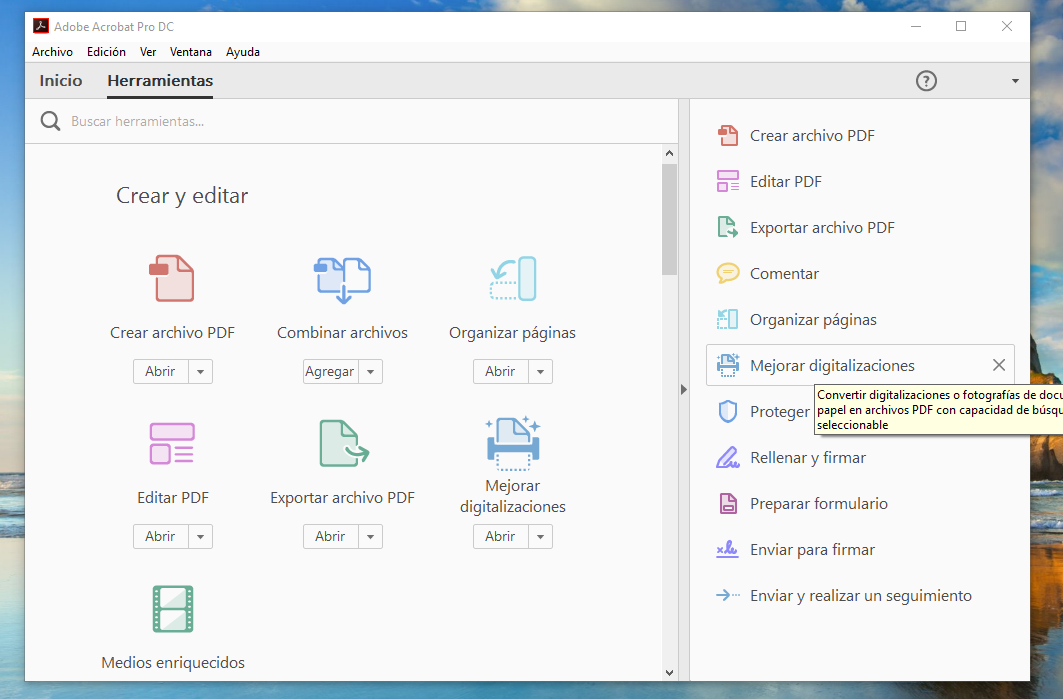Open the Abrir dropdown under Editar PDF
This screenshot has height=699, width=1063.
coord(200,536)
